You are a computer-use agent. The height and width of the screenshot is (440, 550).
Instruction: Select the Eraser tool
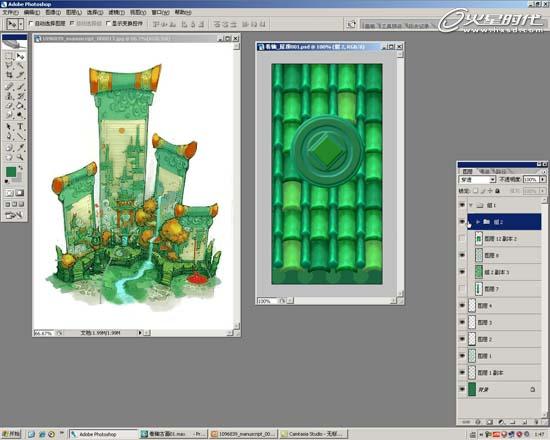(x=9, y=105)
